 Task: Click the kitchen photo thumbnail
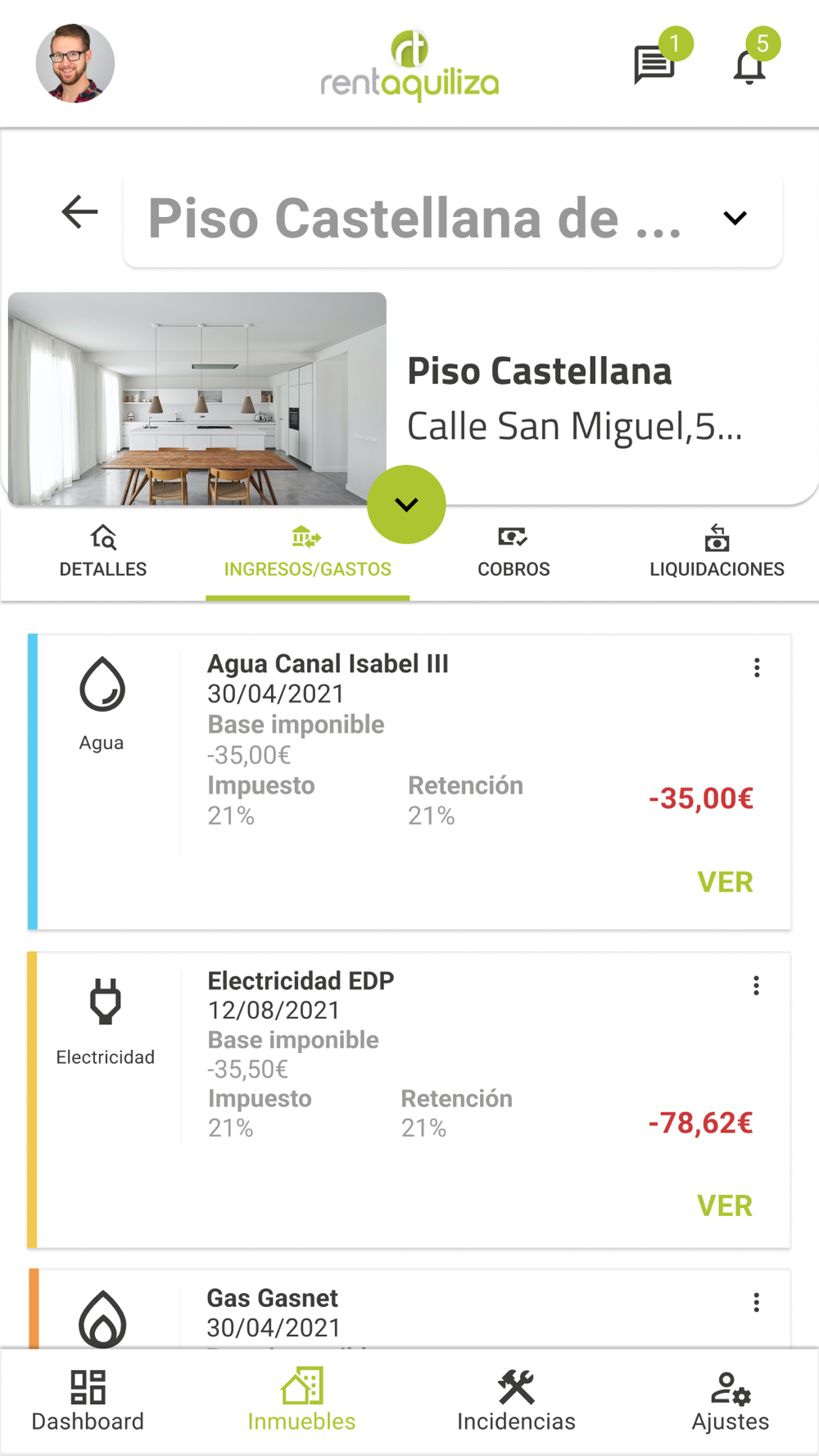tap(197, 399)
